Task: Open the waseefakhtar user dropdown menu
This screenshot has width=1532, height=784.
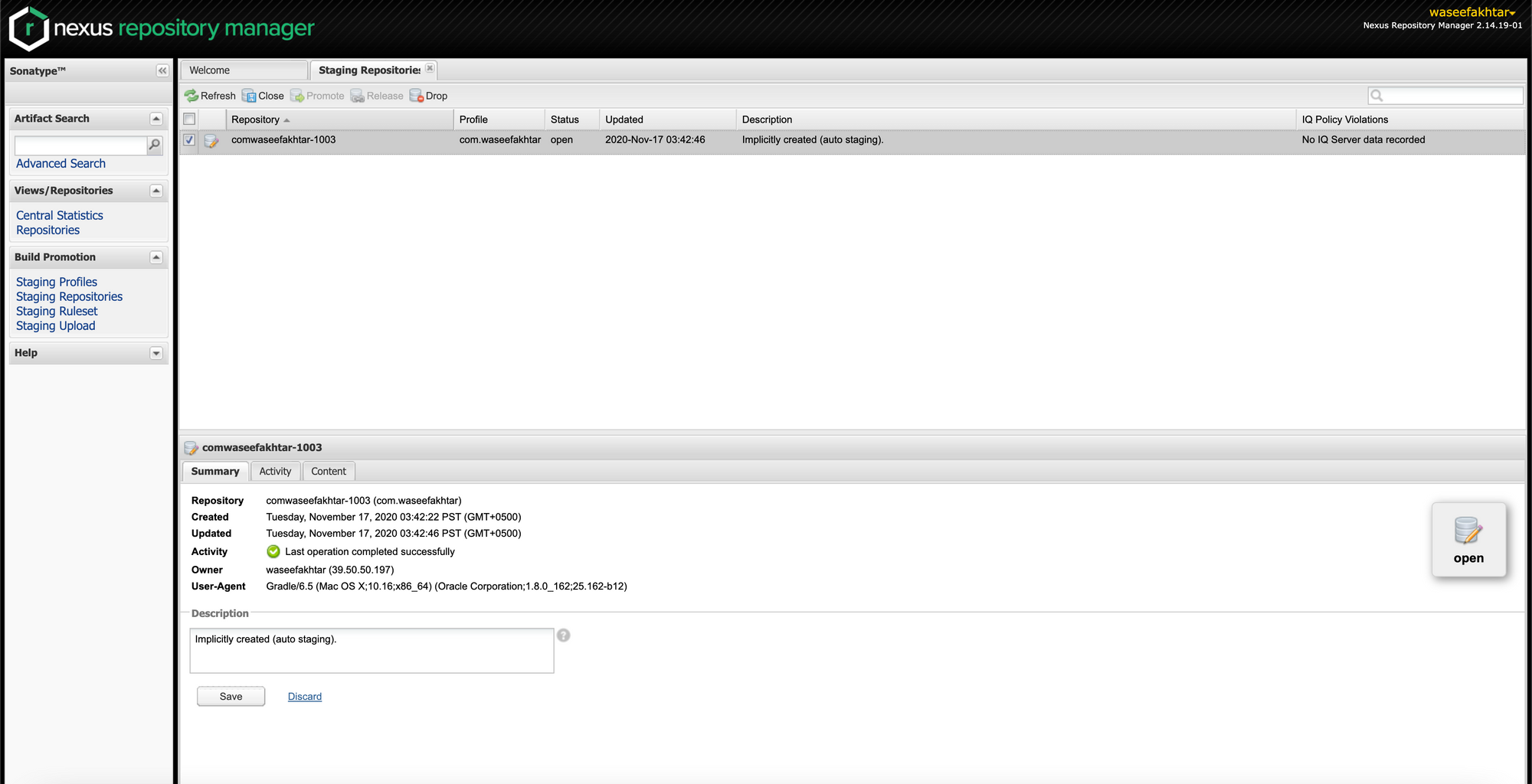Action: pos(1472,12)
